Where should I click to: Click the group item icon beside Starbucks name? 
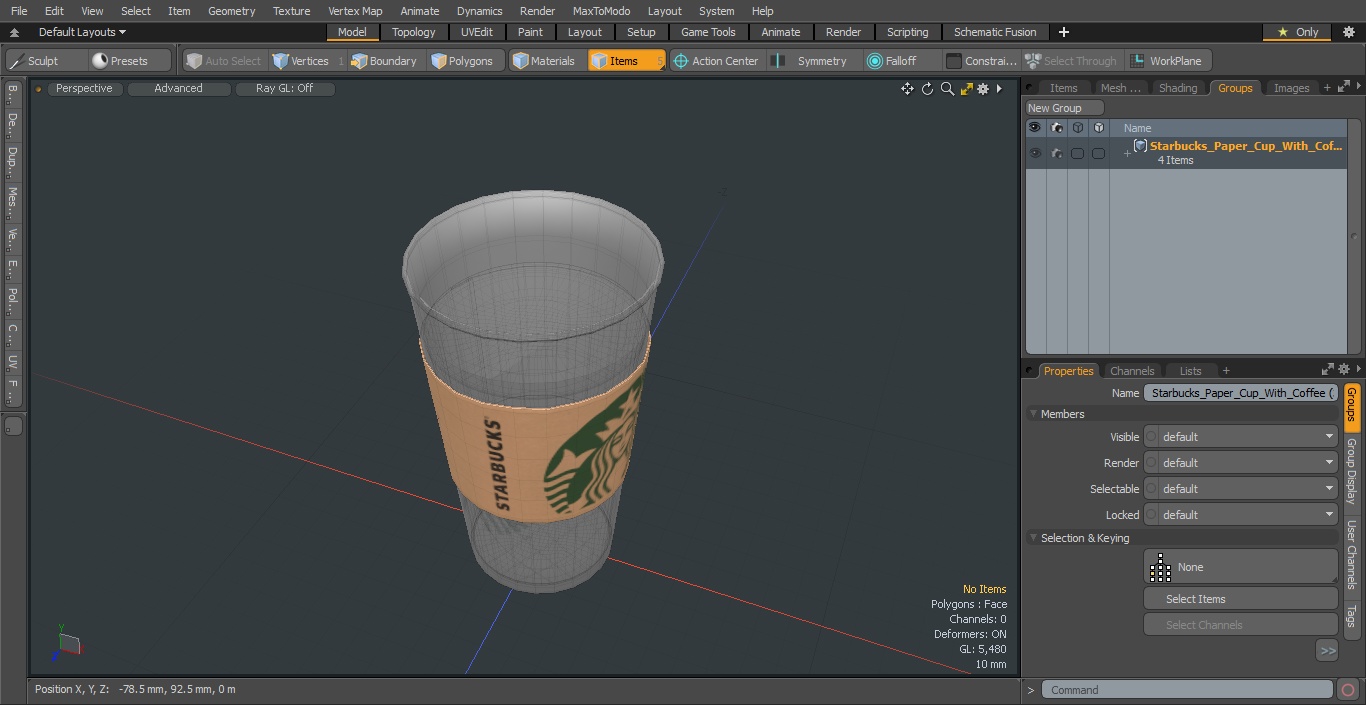click(1140, 146)
